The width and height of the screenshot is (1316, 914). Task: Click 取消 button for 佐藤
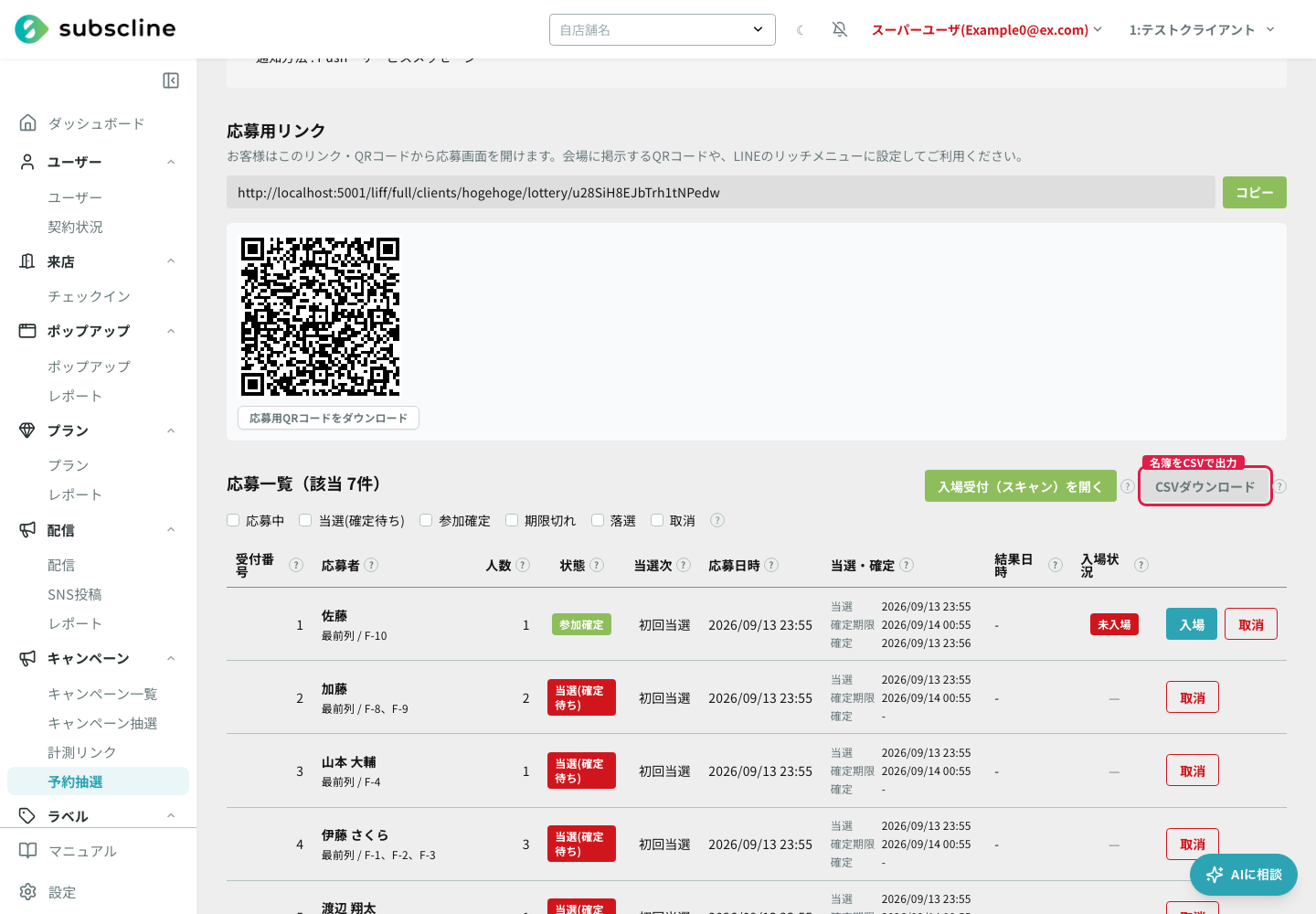(1251, 624)
